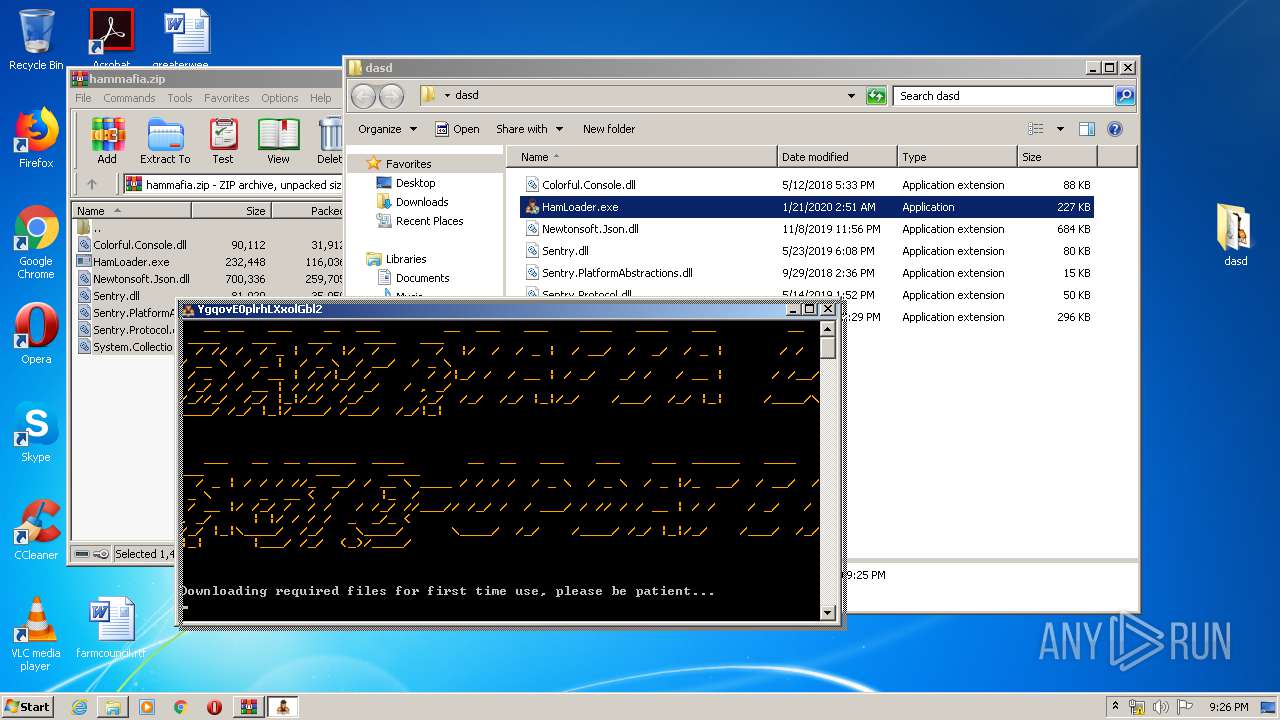
Task: Open WinRAR Tools menu
Action: click(180, 98)
